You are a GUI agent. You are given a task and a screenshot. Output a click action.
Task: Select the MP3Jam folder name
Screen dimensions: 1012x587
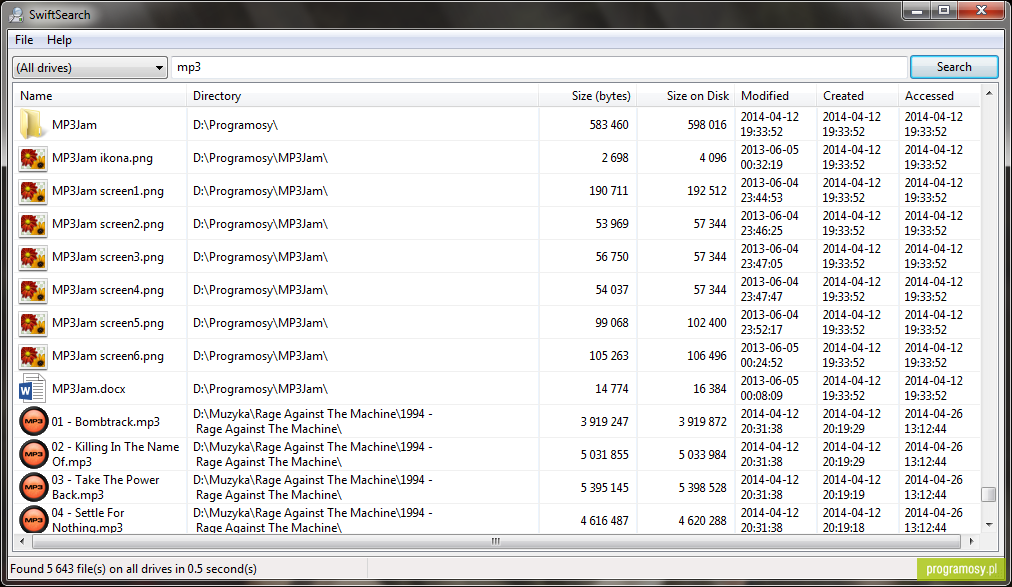coord(74,124)
